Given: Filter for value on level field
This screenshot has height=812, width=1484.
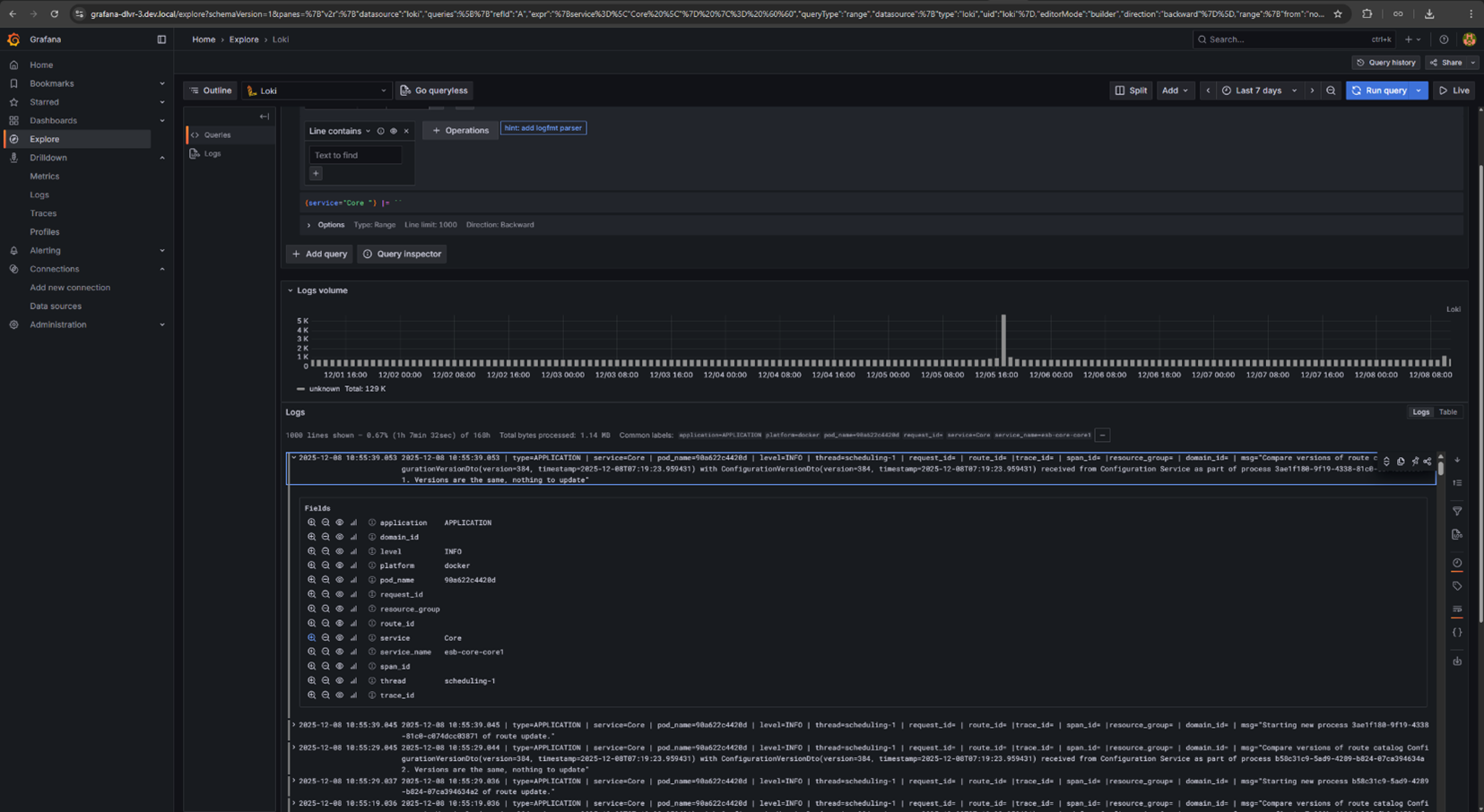Looking at the screenshot, I should [311, 551].
